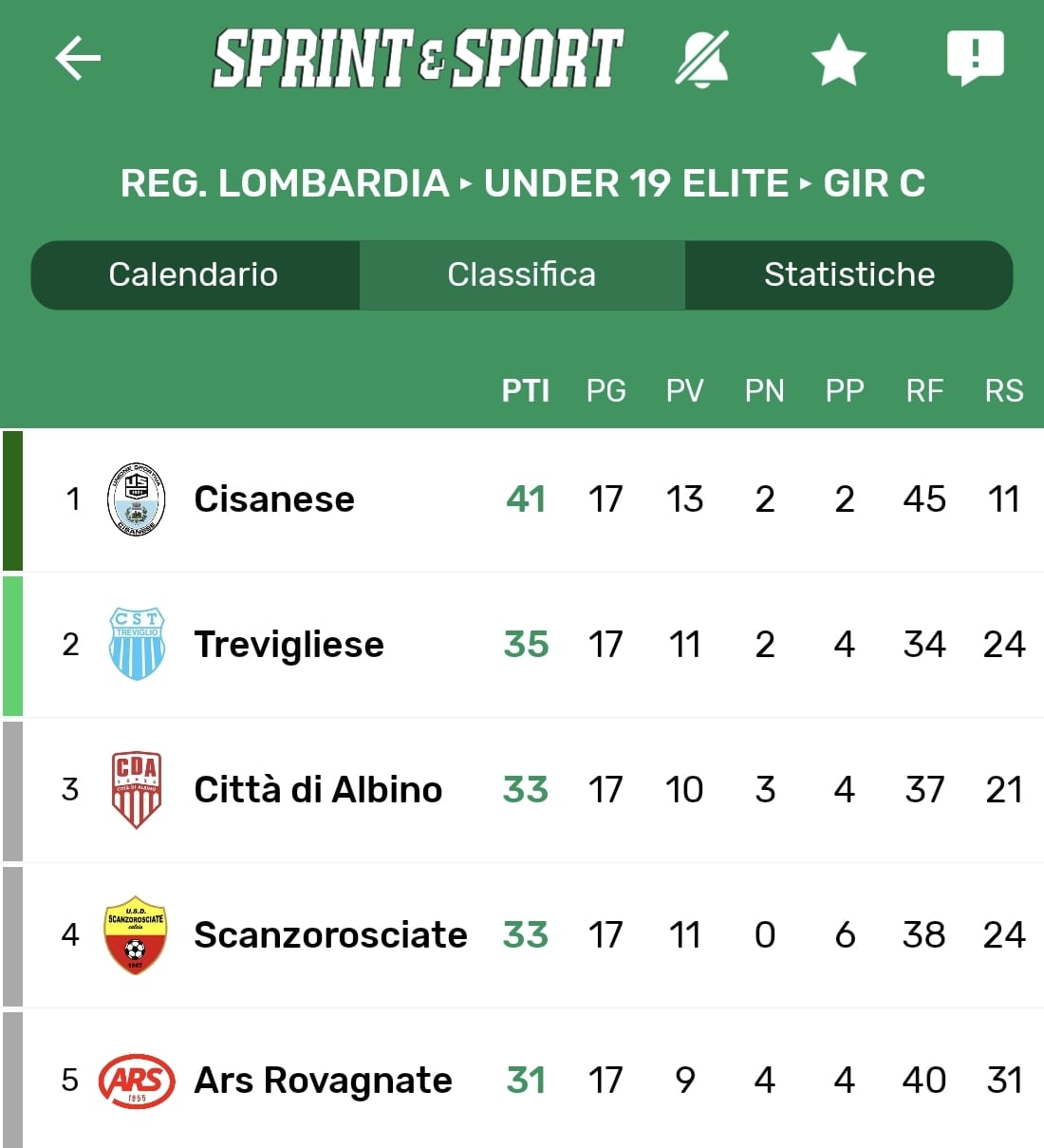
Task: Sort by PTI column header
Action: click(x=526, y=390)
